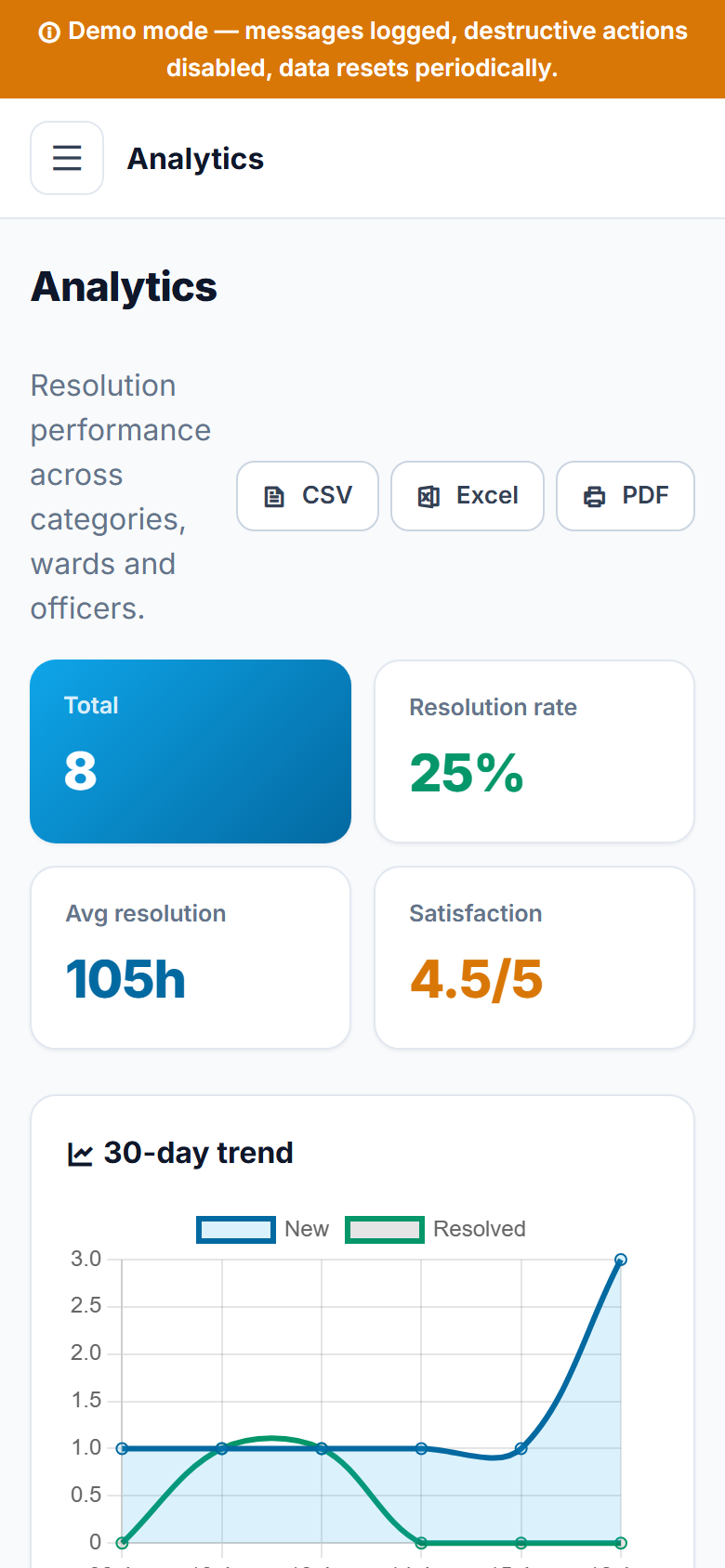
Task: Click the CSV file icon
Action: pyautogui.click(x=274, y=497)
